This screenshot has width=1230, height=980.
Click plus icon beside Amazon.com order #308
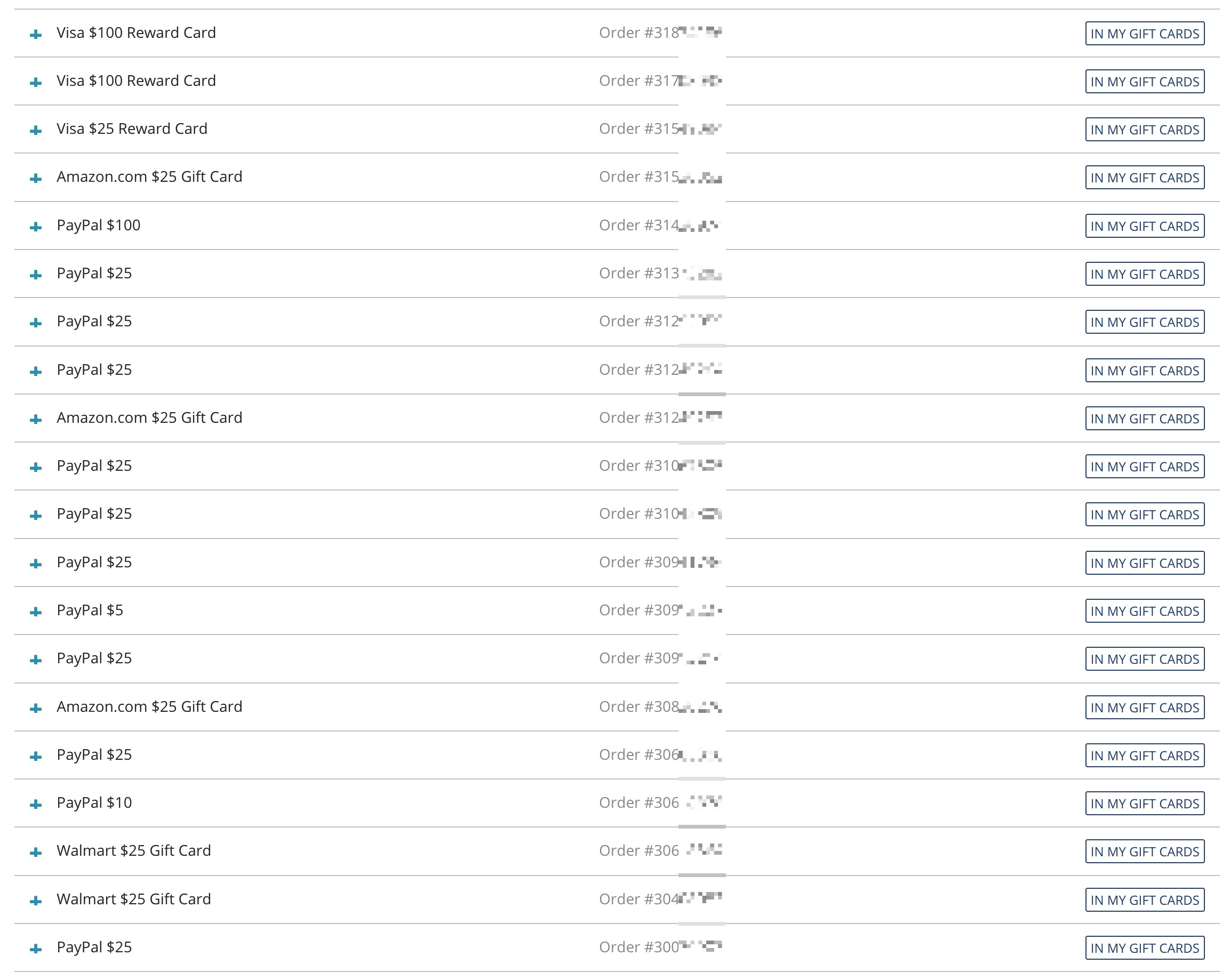coord(36,709)
